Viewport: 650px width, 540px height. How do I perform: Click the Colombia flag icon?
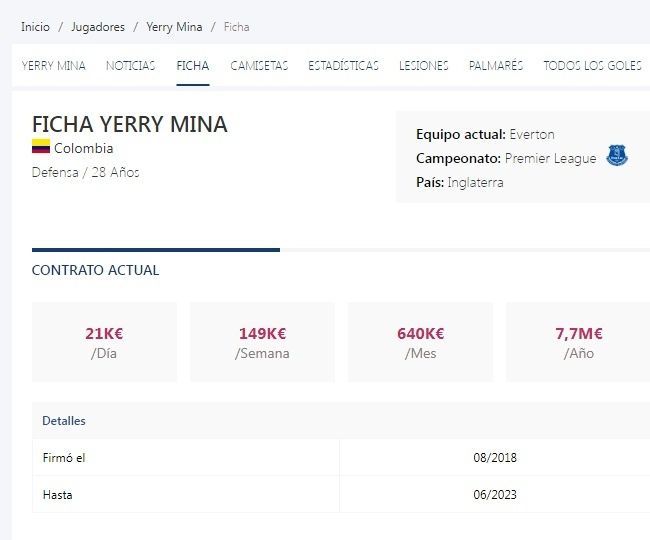(x=41, y=148)
